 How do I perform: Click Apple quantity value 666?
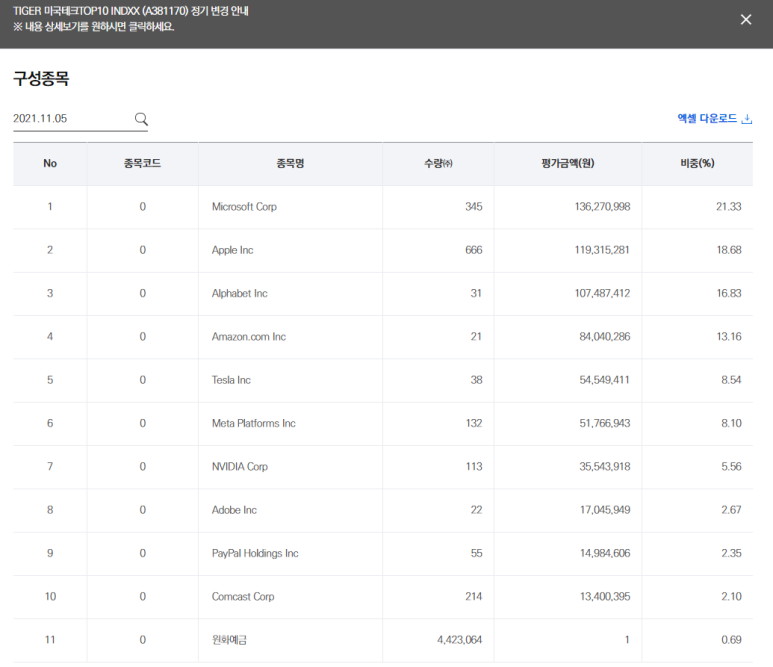pos(473,250)
